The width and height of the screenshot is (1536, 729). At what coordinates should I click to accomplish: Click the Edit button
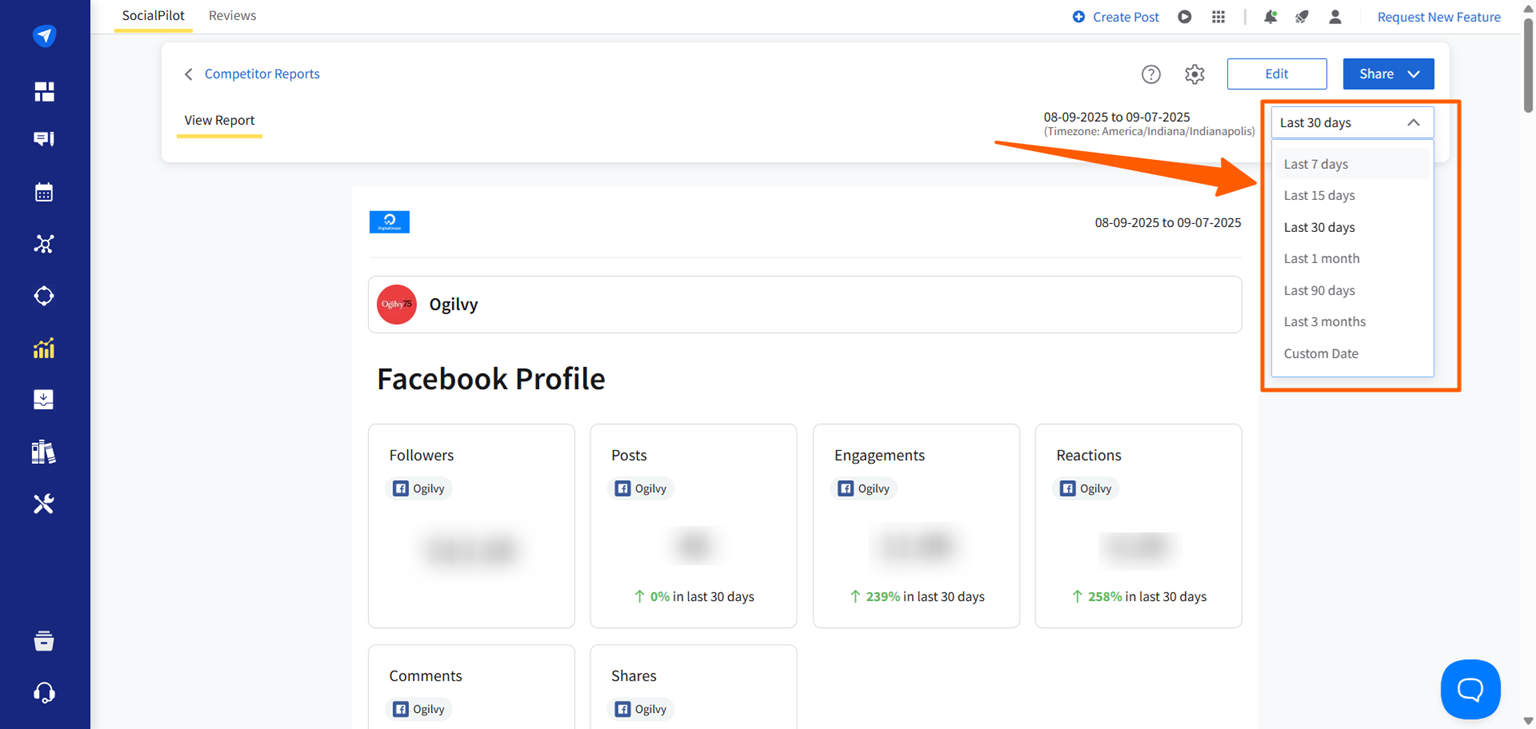1277,74
